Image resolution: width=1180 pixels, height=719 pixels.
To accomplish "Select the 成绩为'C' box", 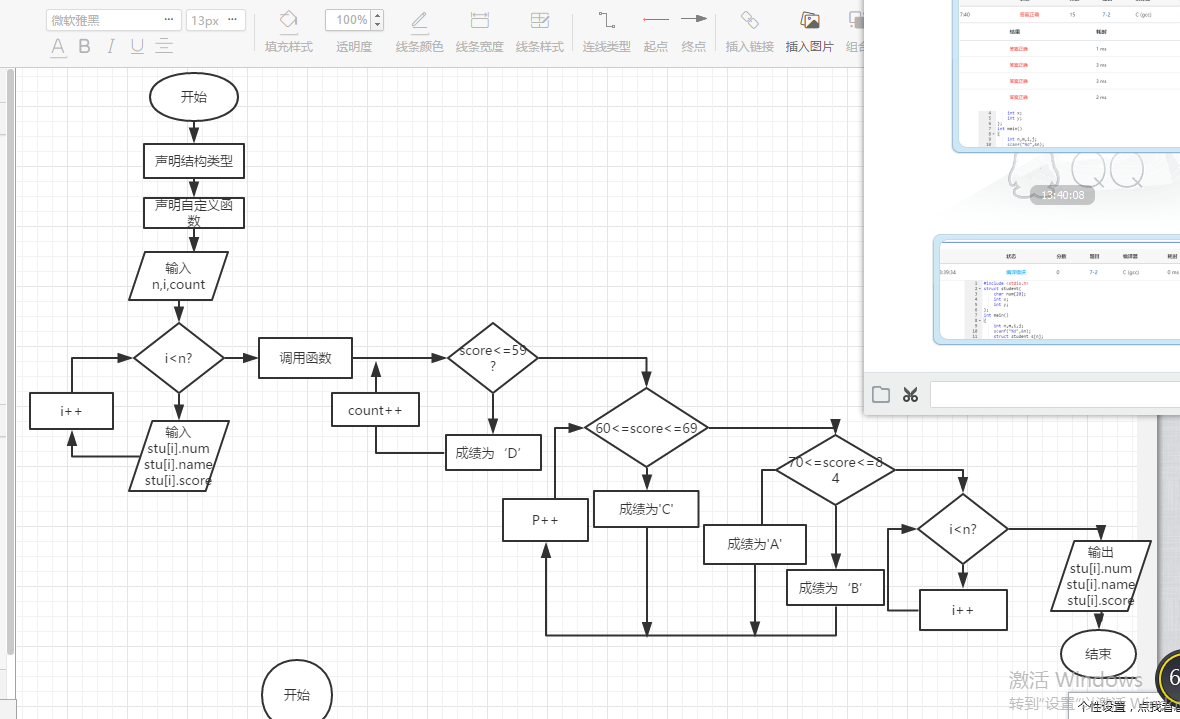I will coord(646,509).
